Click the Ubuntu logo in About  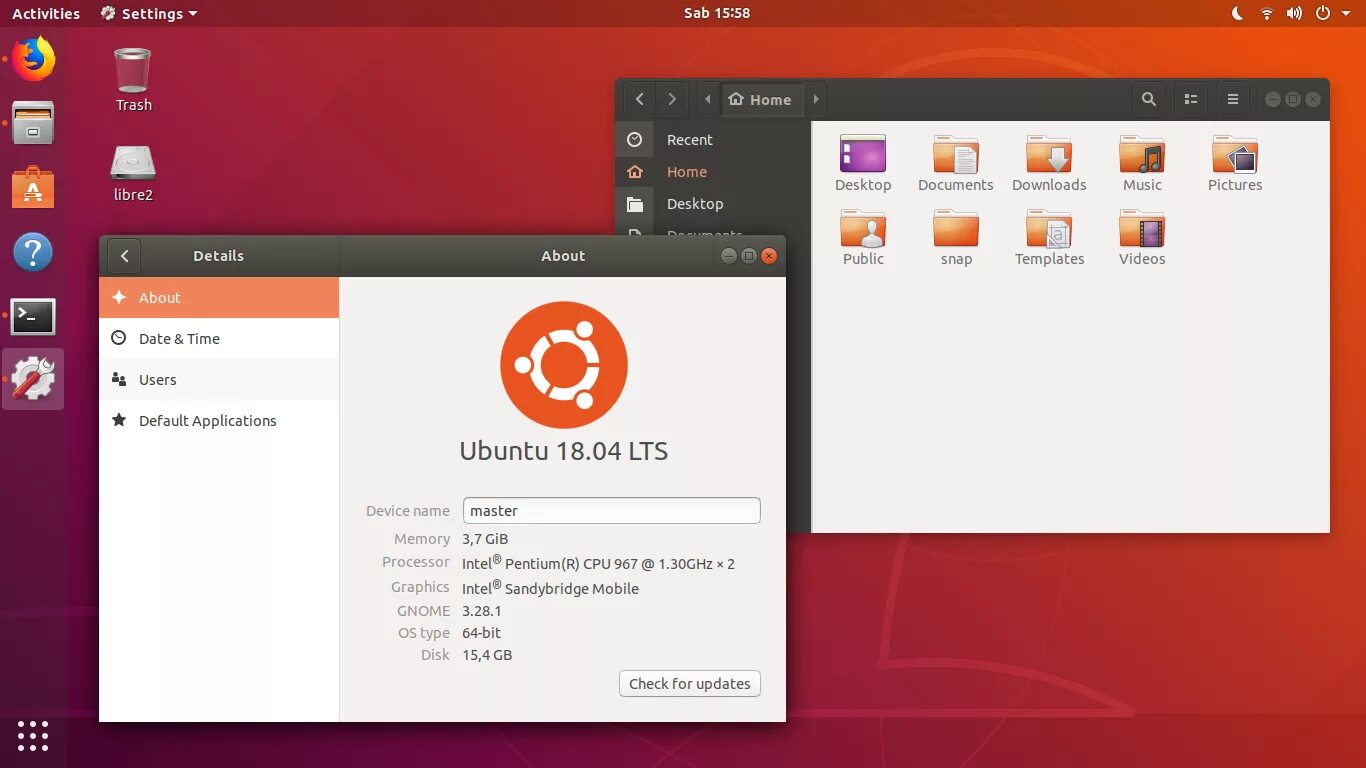coord(564,365)
